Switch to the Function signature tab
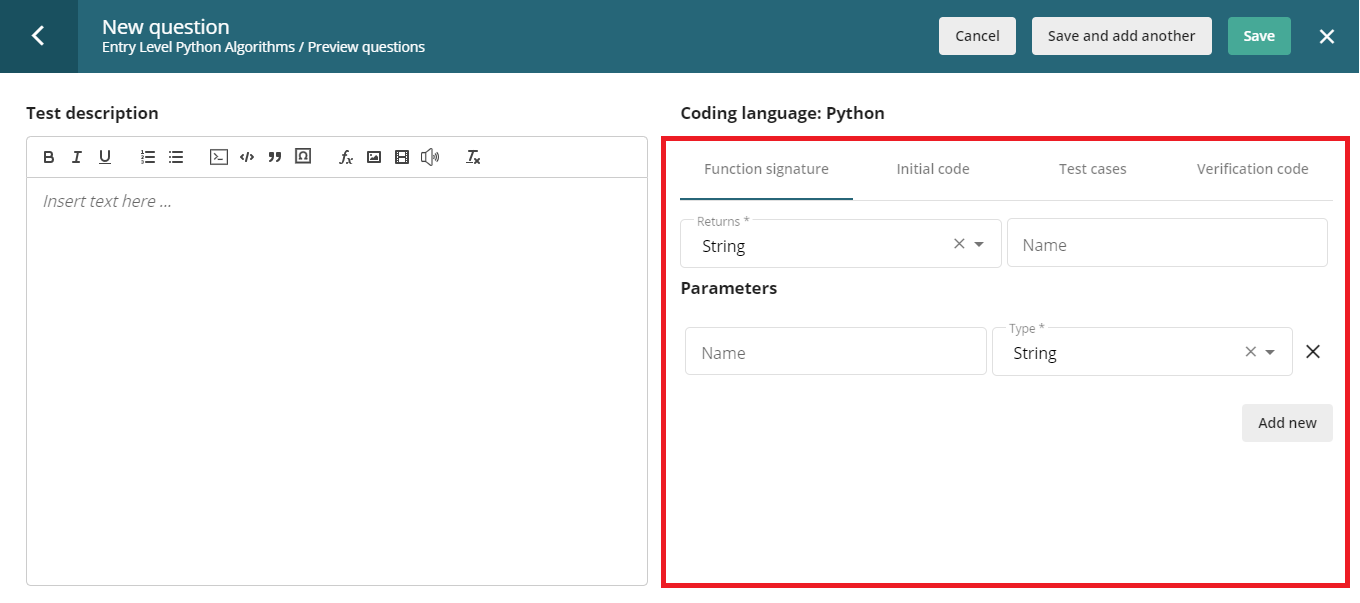 click(766, 169)
